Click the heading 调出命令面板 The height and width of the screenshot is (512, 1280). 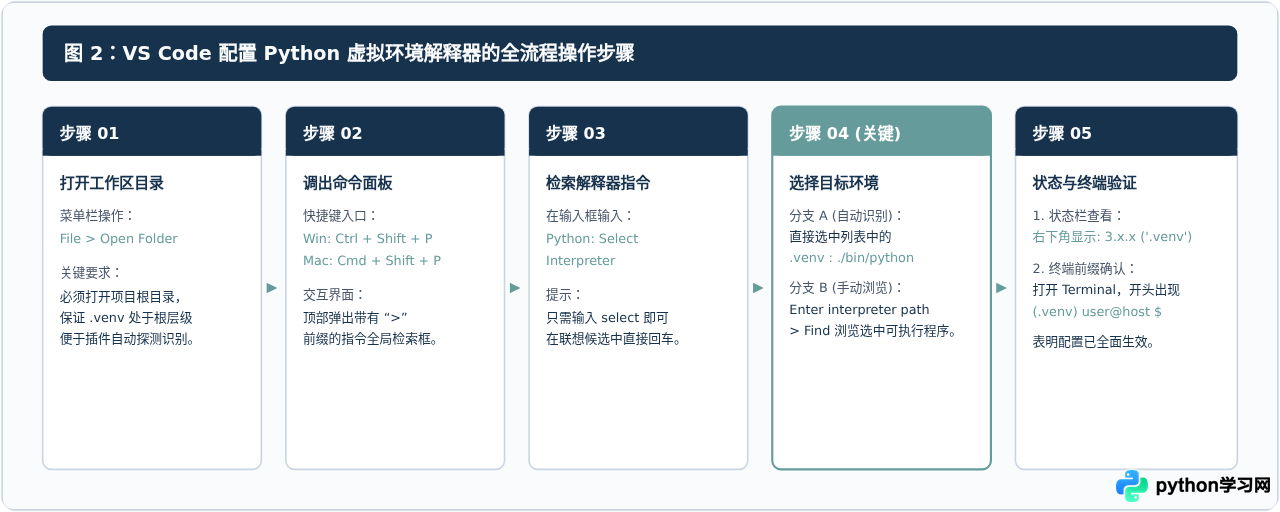pyautogui.click(x=348, y=183)
